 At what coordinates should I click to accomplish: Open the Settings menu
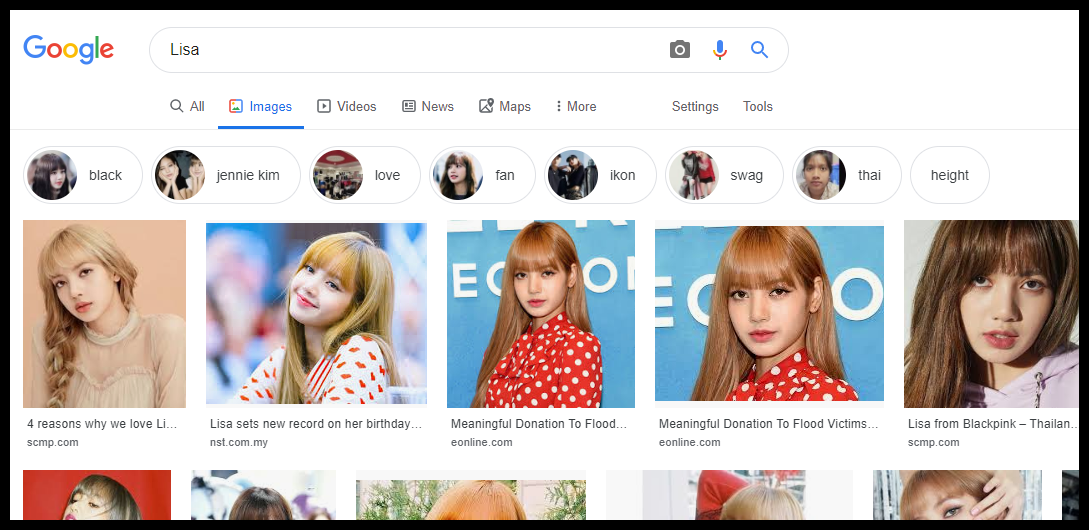(695, 106)
